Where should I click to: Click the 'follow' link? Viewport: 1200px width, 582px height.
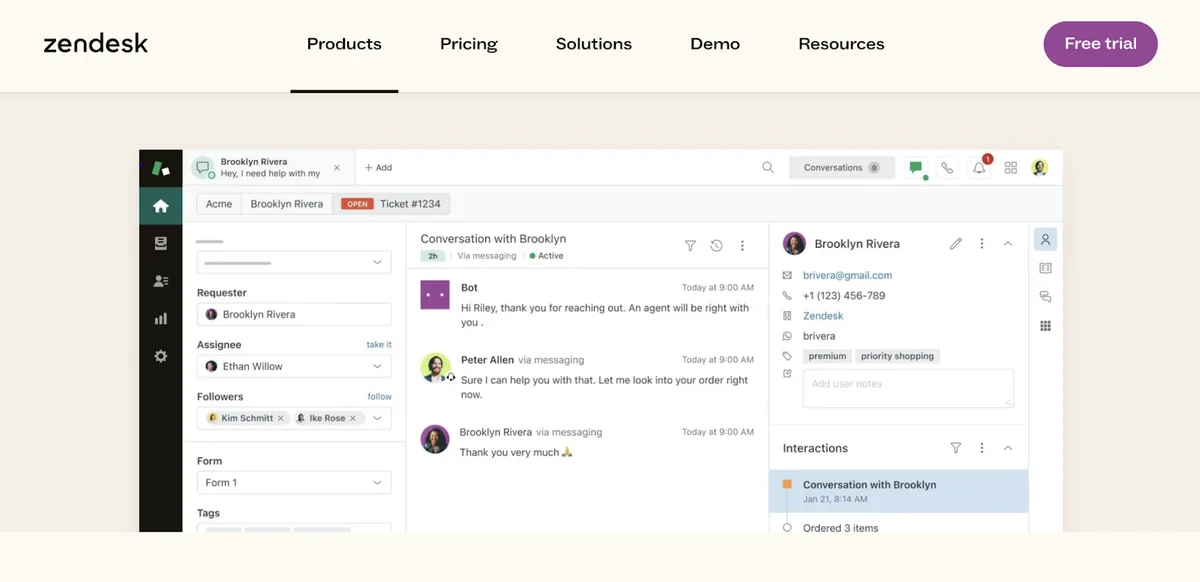(x=380, y=397)
